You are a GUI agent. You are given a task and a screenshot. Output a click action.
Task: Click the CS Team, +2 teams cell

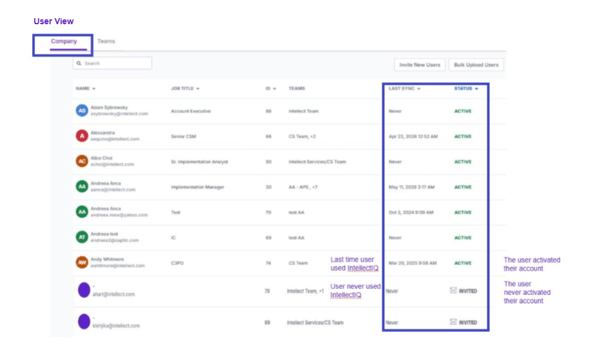coord(302,136)
